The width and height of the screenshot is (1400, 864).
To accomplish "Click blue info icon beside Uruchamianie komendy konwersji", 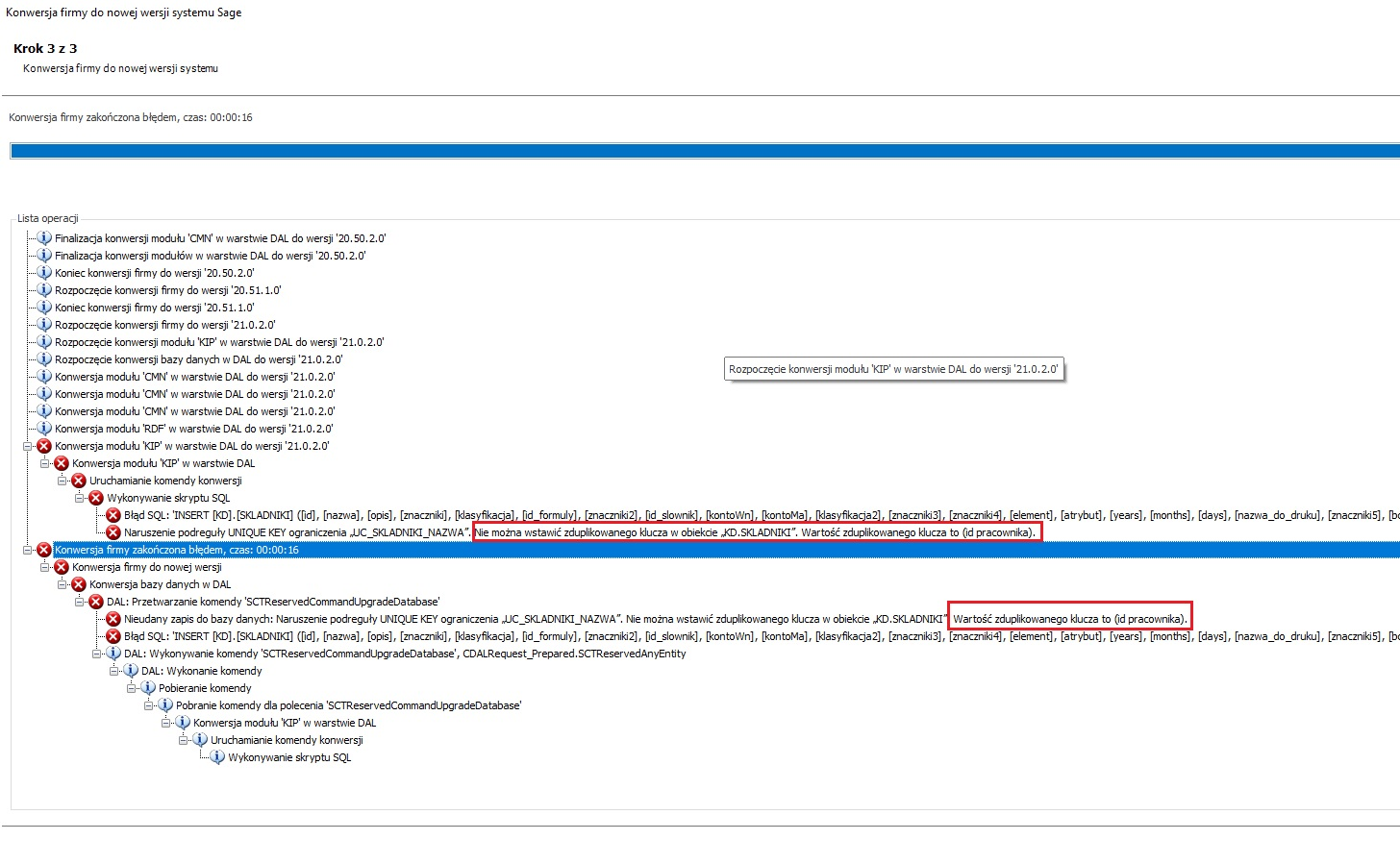I will coord(200,740).
